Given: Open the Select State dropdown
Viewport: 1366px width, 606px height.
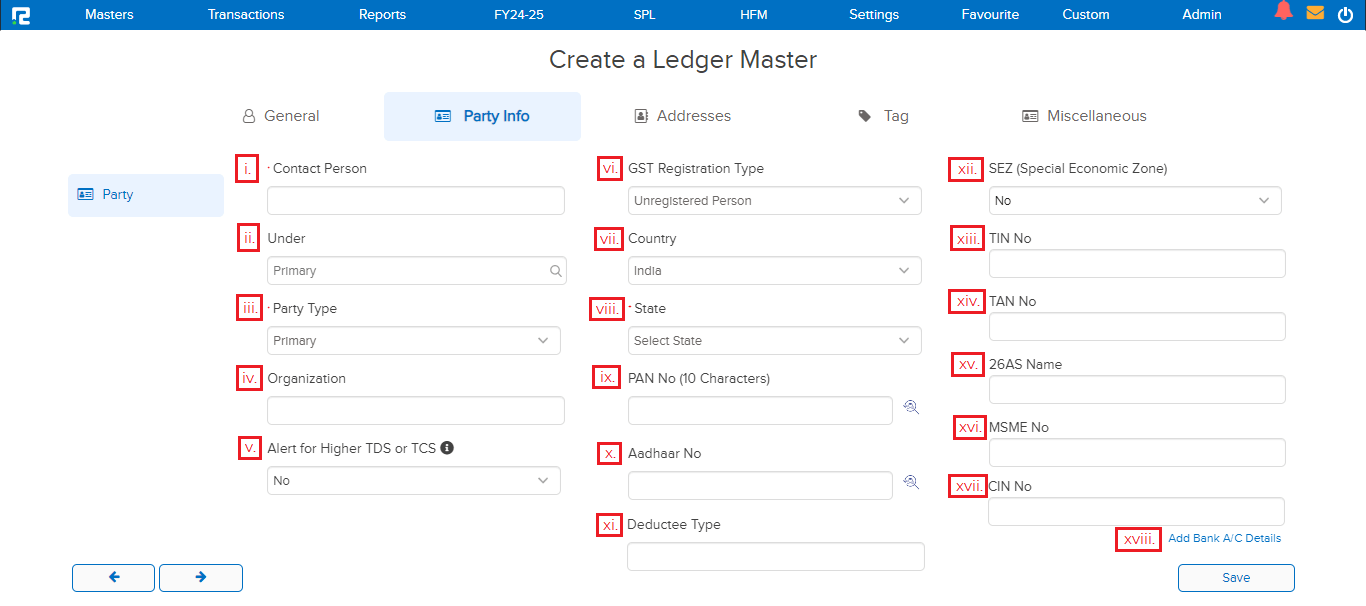Looking at the screenshot, I should [774, 341].
